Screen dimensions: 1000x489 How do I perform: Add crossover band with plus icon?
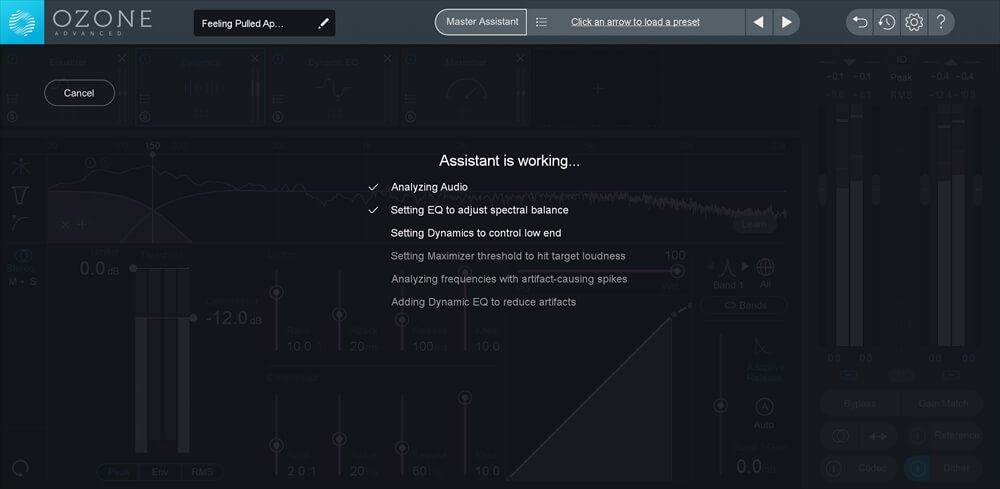tap(82, 224)
